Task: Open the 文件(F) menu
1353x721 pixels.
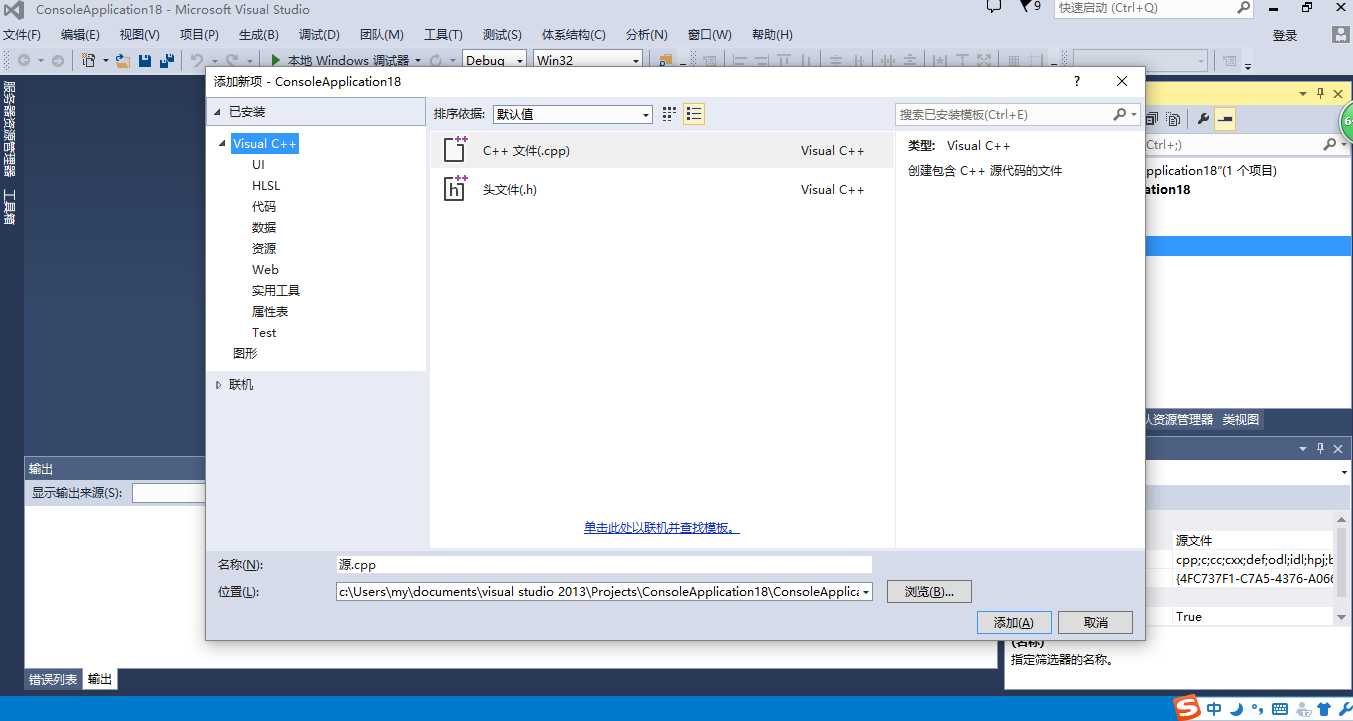Action: coord(22,35)
